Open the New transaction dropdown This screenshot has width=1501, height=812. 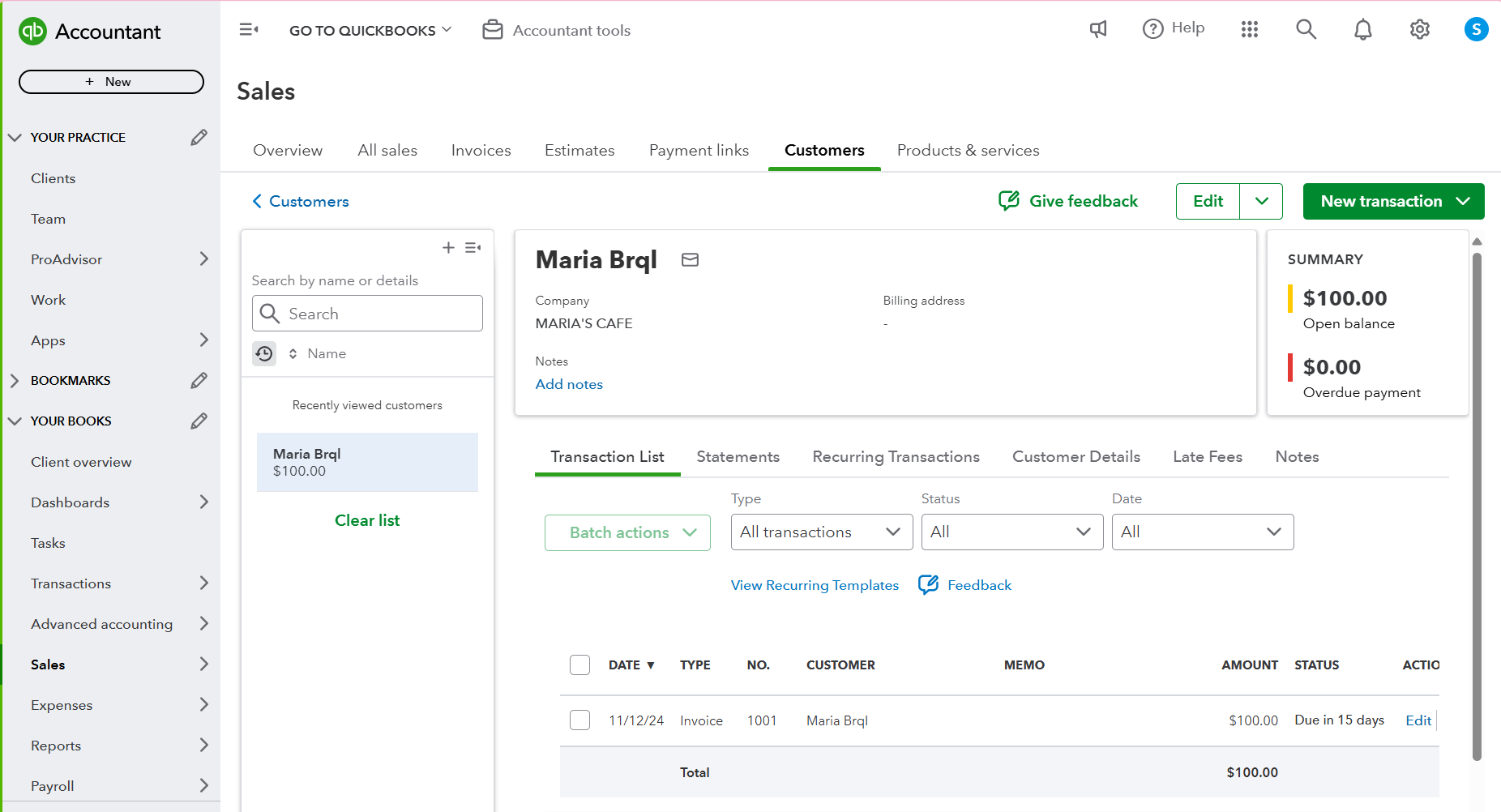click(1393, 201)
